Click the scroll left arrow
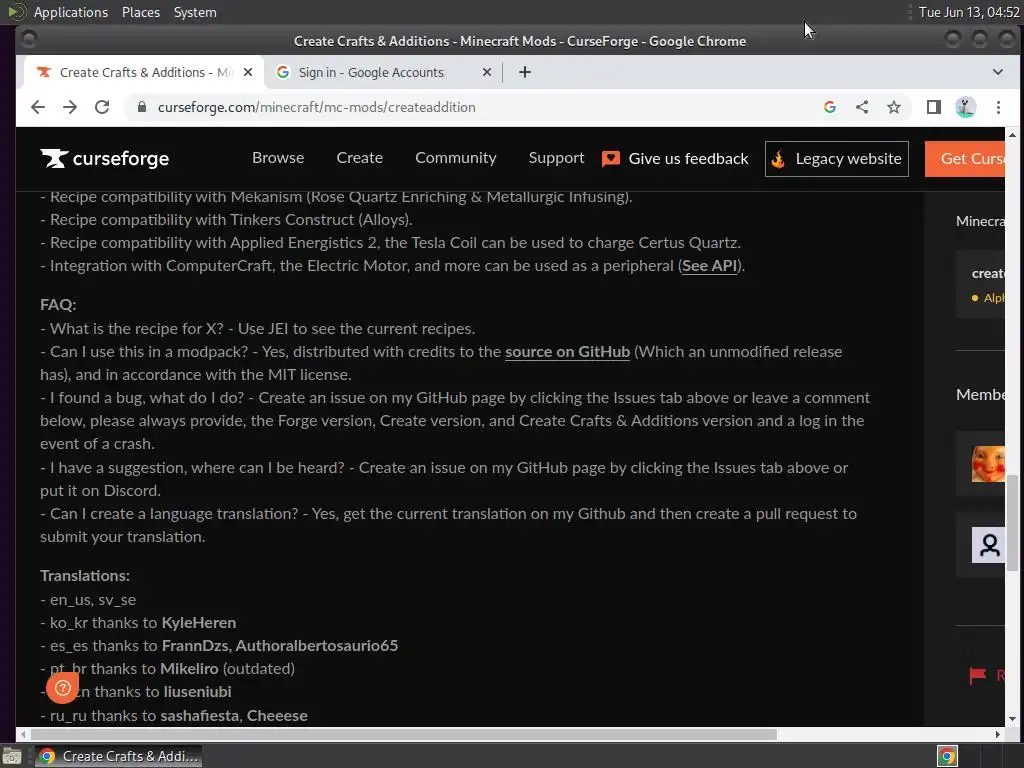 tap(24, 734)
